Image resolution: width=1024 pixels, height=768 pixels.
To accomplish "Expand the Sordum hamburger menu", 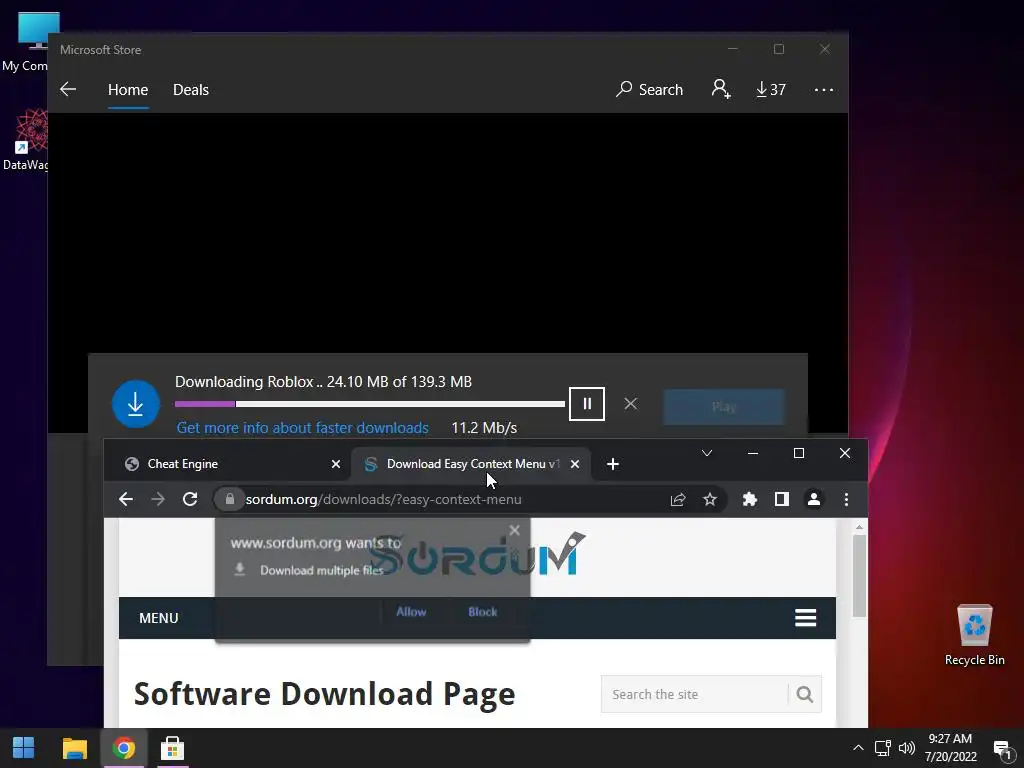I will [x=805, y=617].
